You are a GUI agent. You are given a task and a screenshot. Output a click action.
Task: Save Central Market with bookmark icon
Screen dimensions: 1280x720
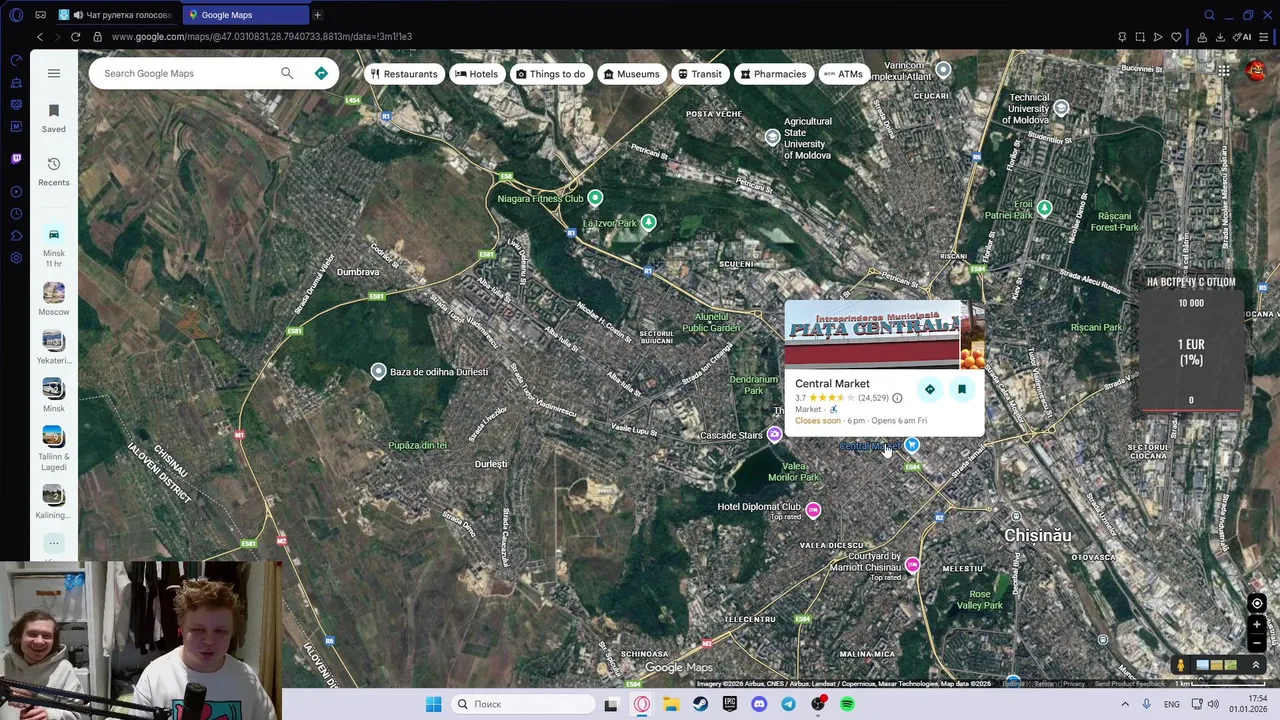[x=962, y=389]
